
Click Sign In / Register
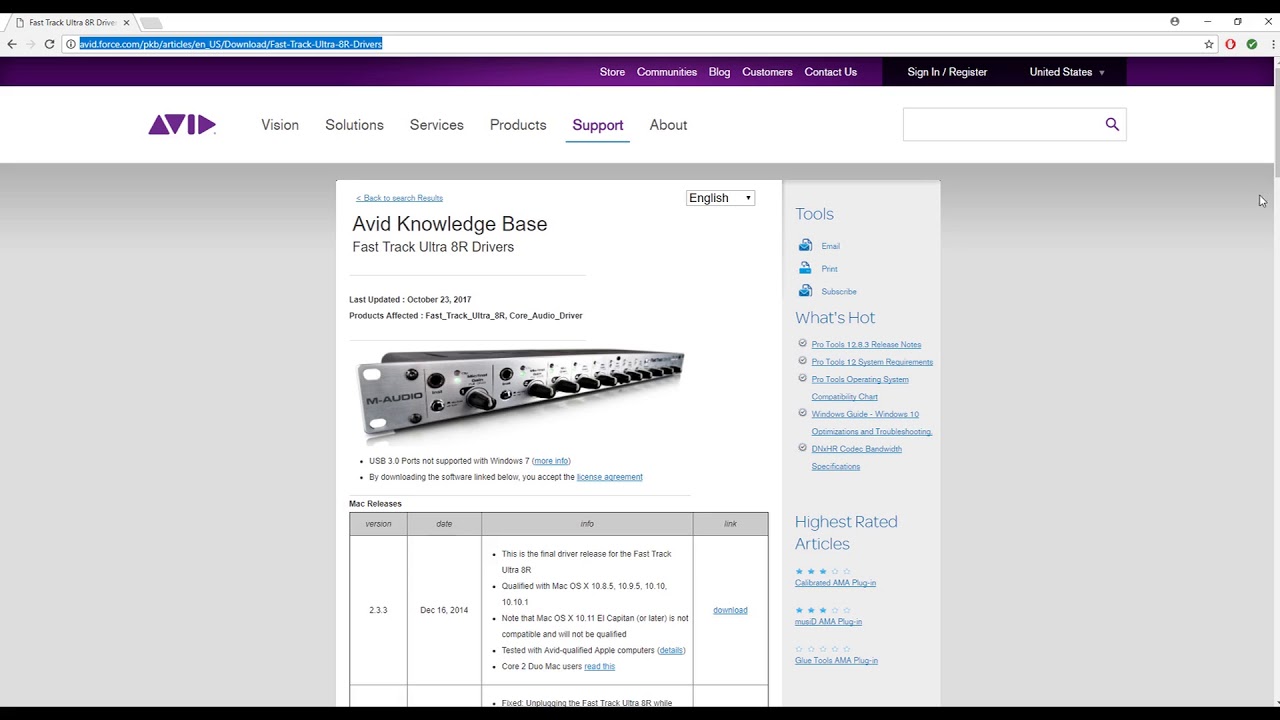coord(947,72)
